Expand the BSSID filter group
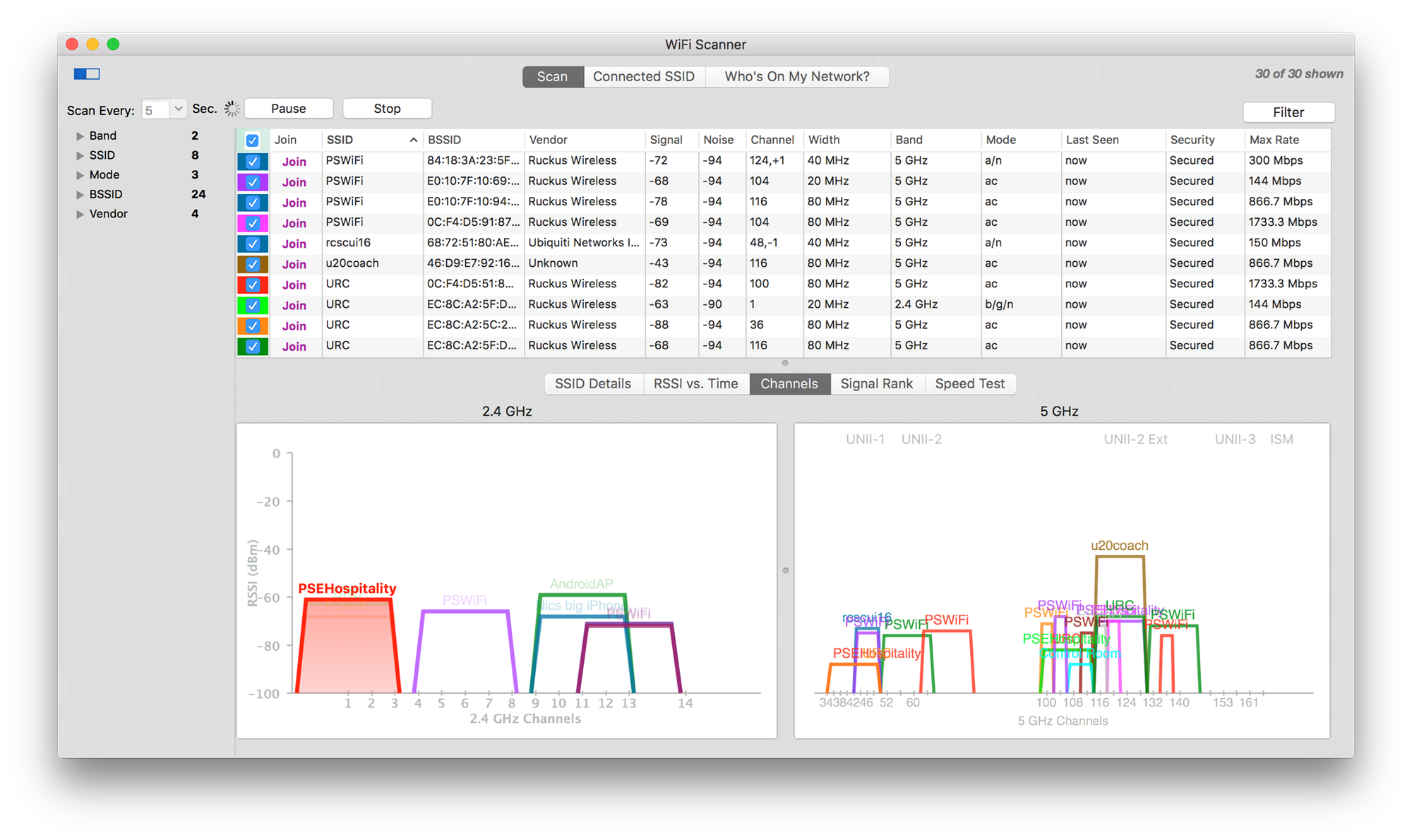Screen dimensions: 1412x840 pos(80,195)
